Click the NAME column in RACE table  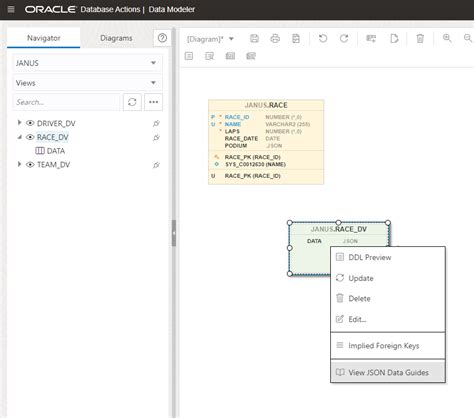tap(233, 124)
